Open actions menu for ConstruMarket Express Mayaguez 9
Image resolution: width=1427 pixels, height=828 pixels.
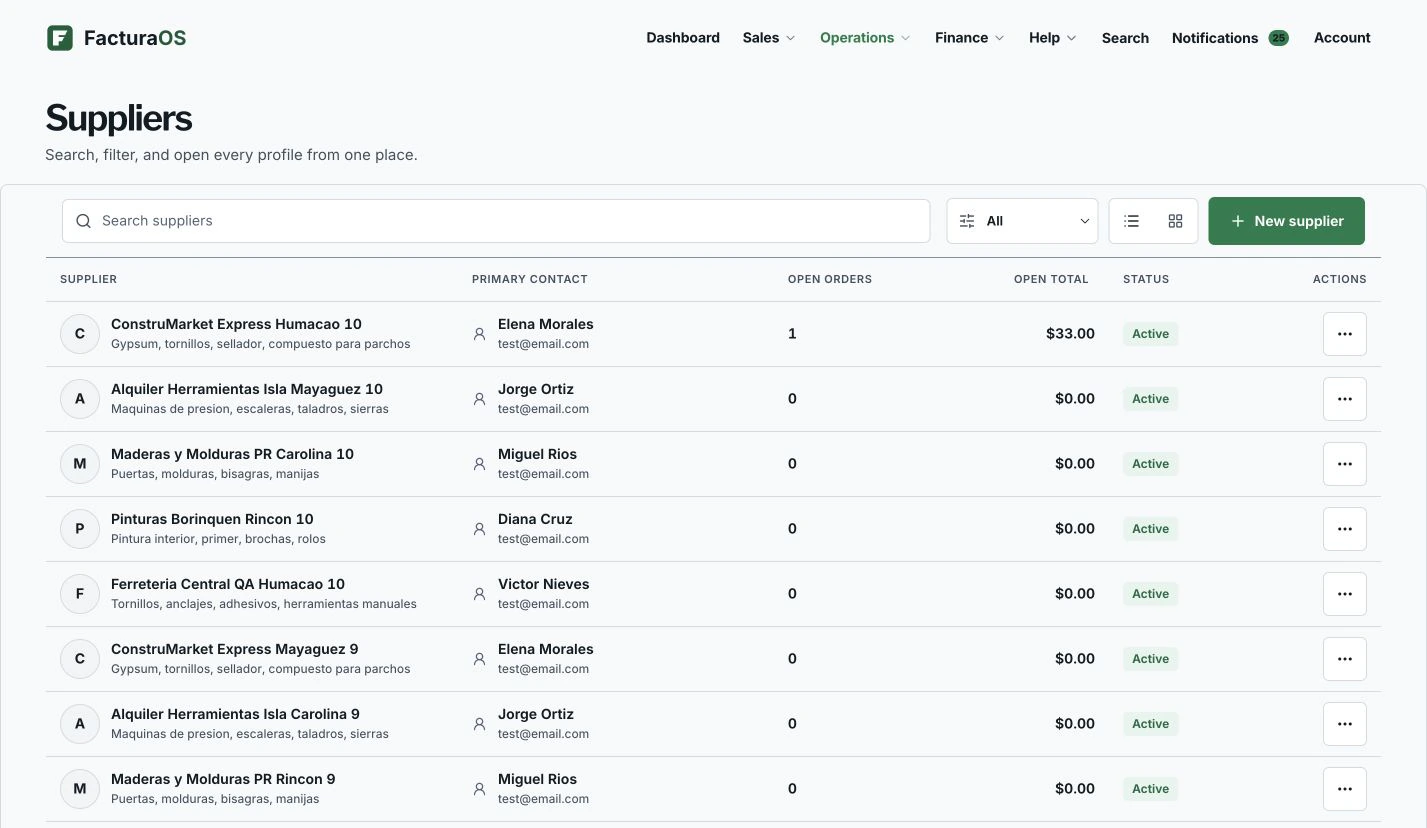tap(1344, 659)
